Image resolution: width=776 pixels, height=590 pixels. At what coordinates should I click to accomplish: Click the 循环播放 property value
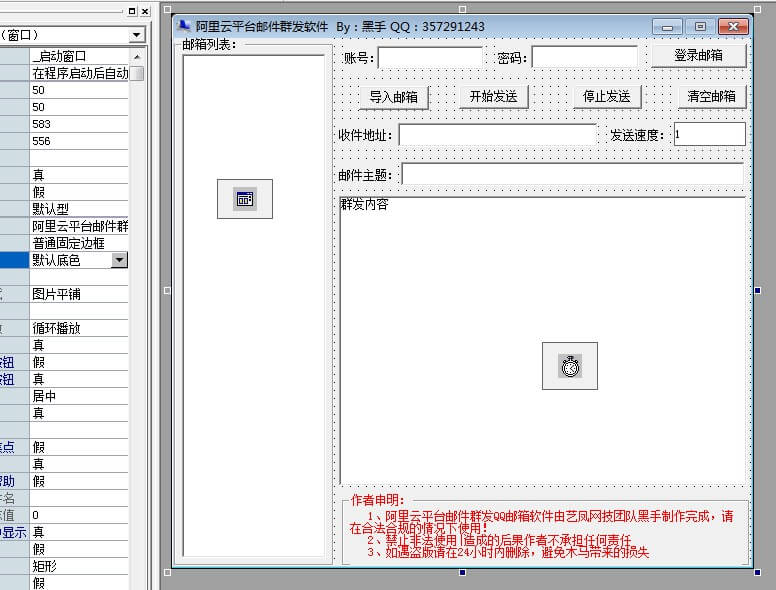79,328
